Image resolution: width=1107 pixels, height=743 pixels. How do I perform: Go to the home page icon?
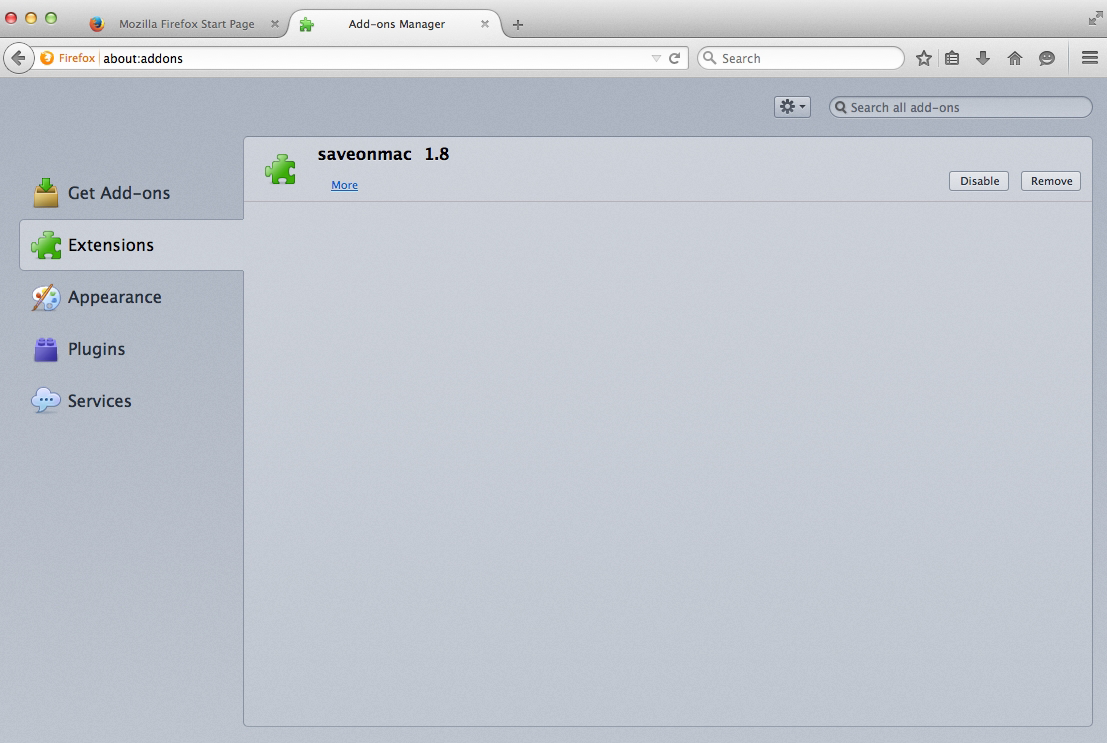click(1015, 59)
